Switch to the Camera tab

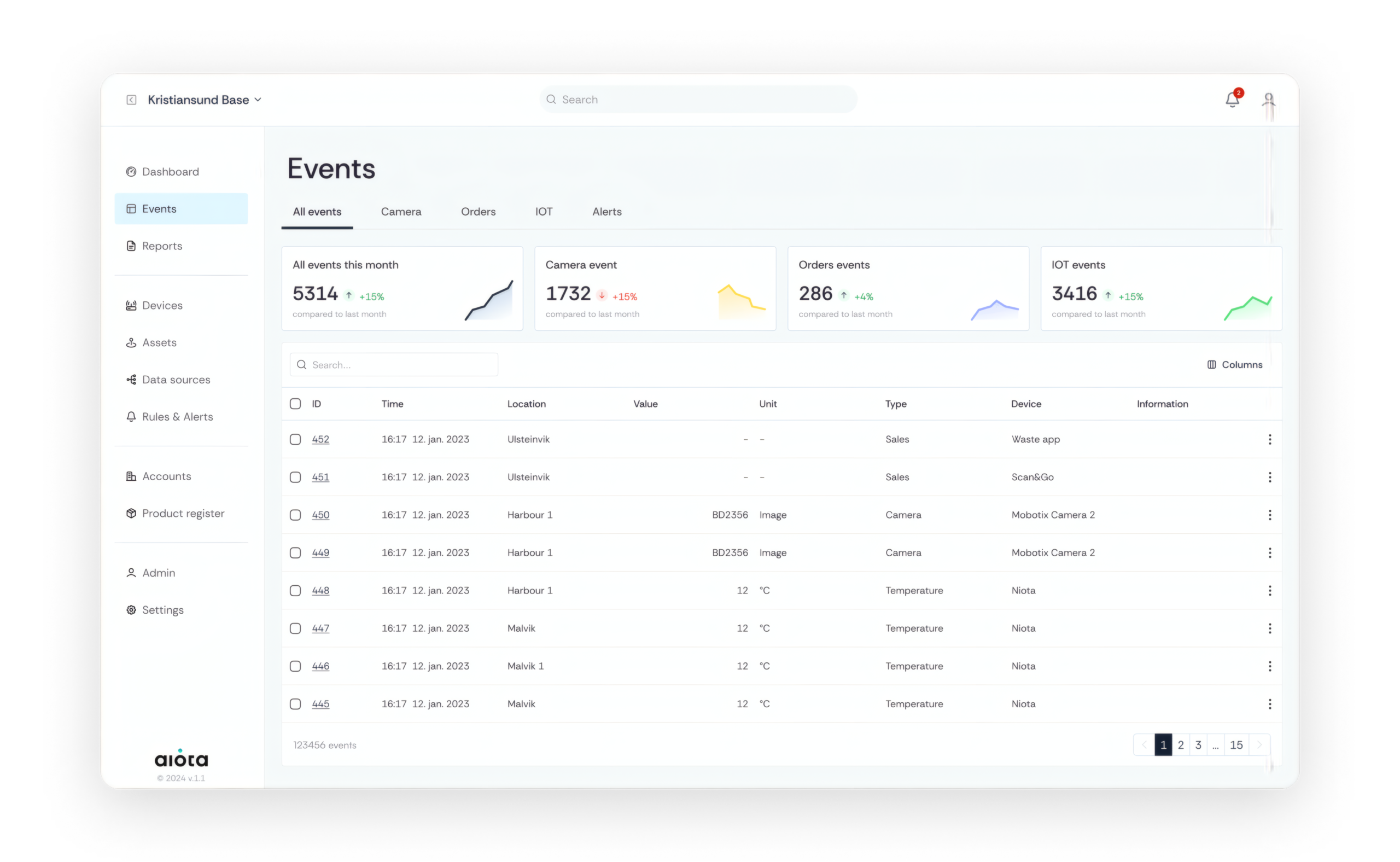point(401,212)
